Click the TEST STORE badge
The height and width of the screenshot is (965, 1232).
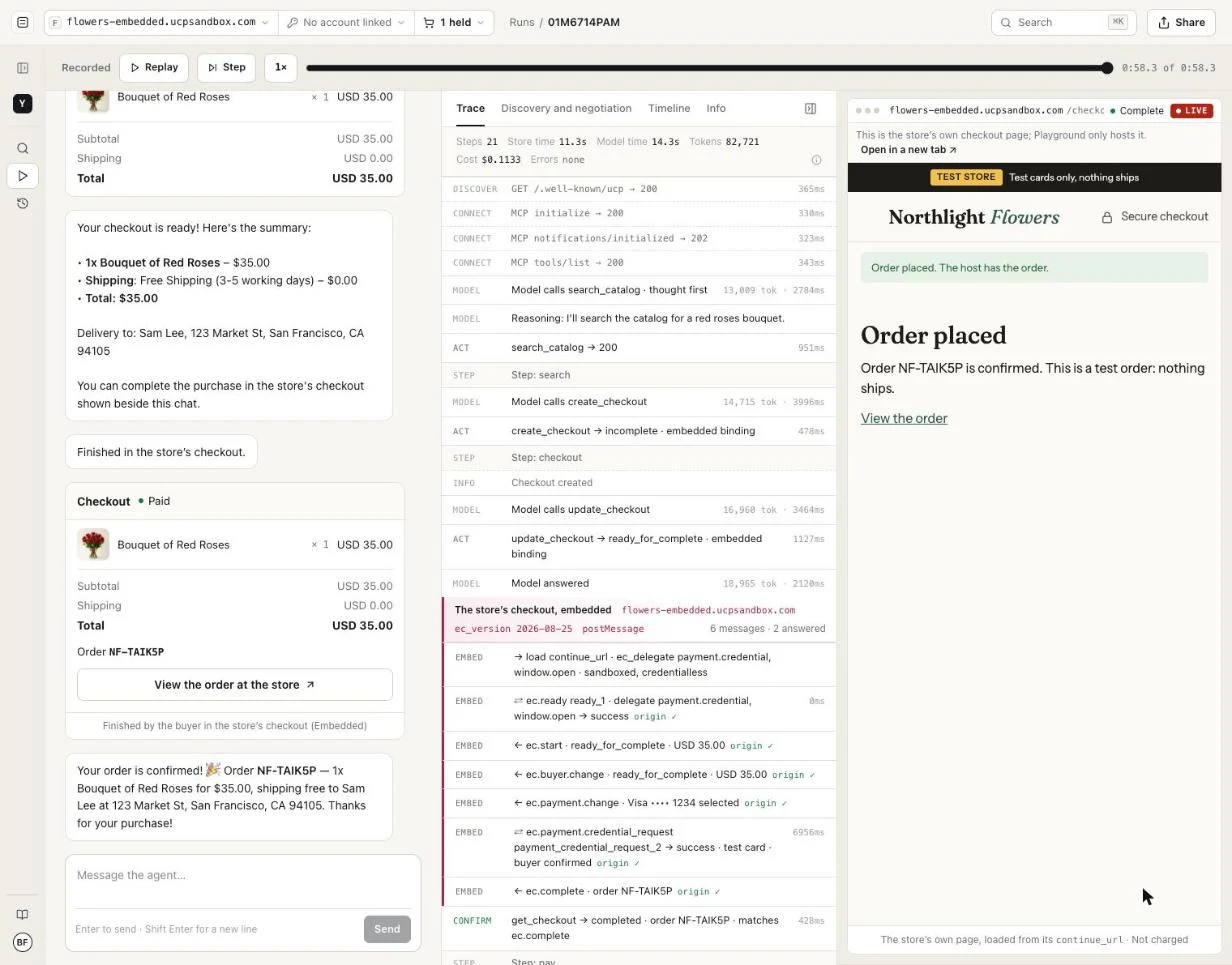pos(966,177)
